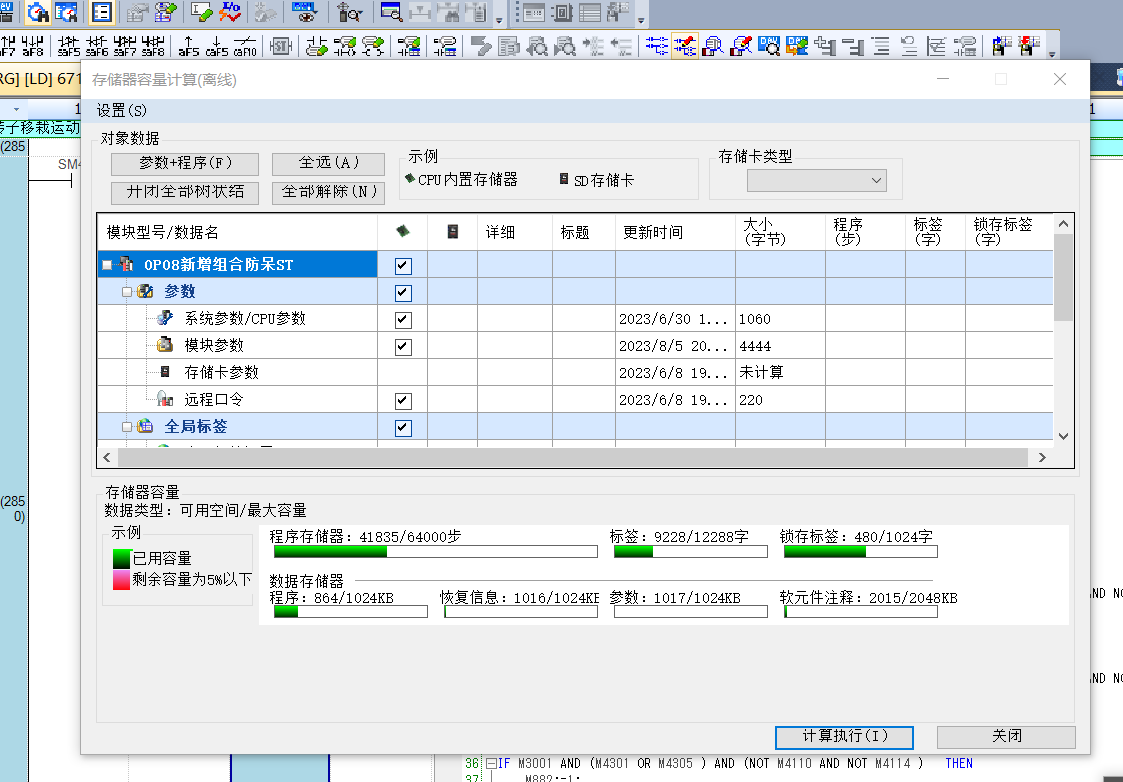
Task: Click the caF10 ladder line toolbar icon
Action: 245,46
